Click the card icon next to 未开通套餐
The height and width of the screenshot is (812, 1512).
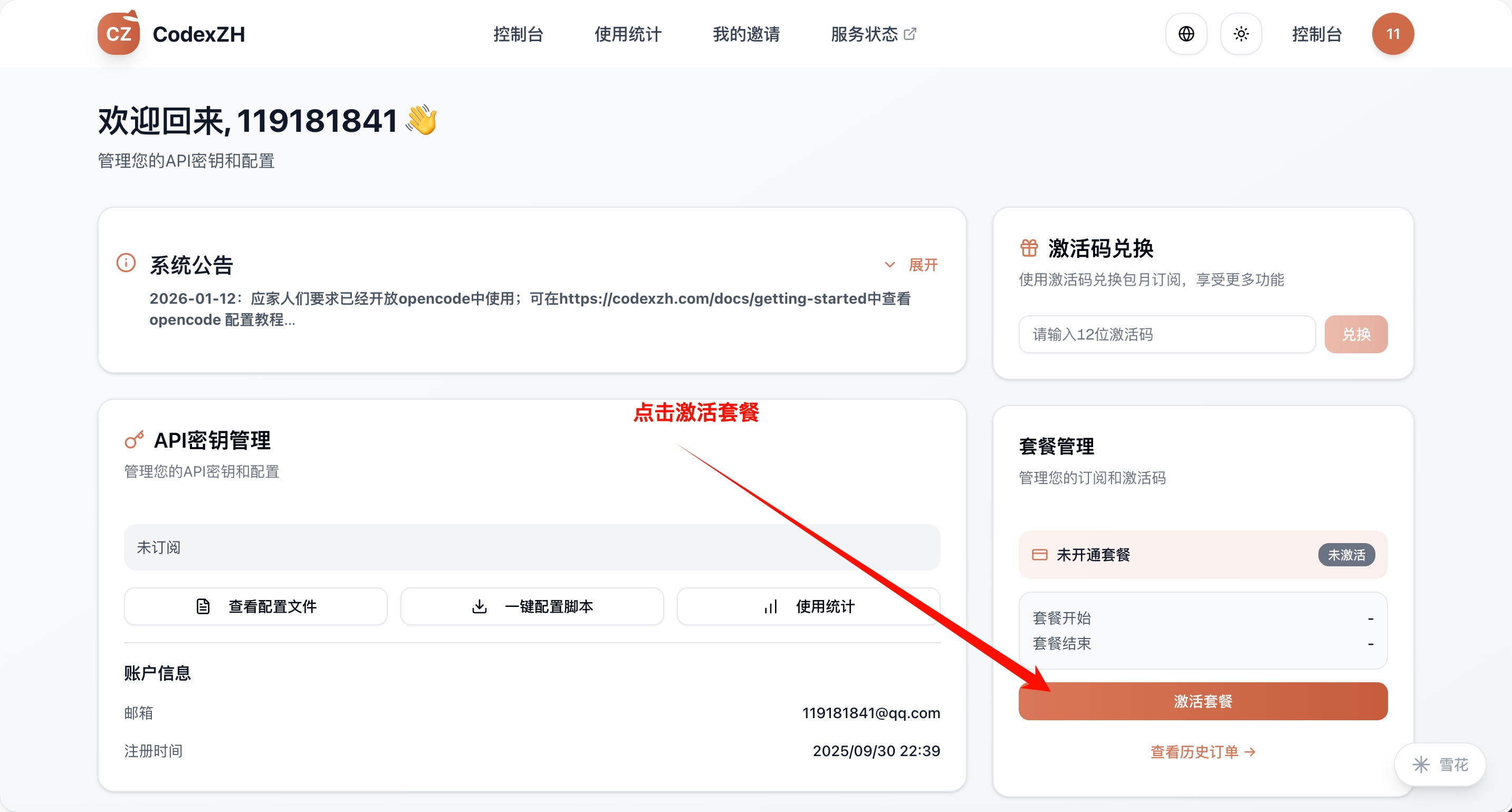click(1039, 555)
